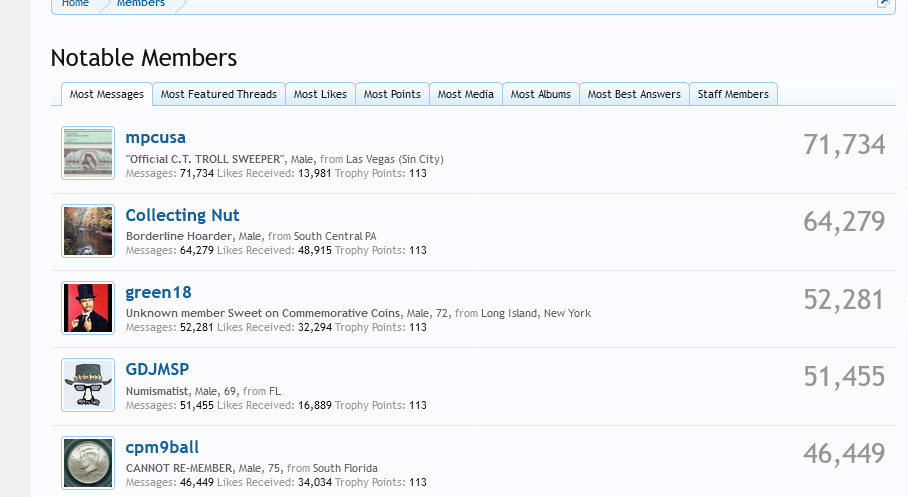
Task: Click Collecting Nut's forest avatar image
Action: [x=87, y=231]
